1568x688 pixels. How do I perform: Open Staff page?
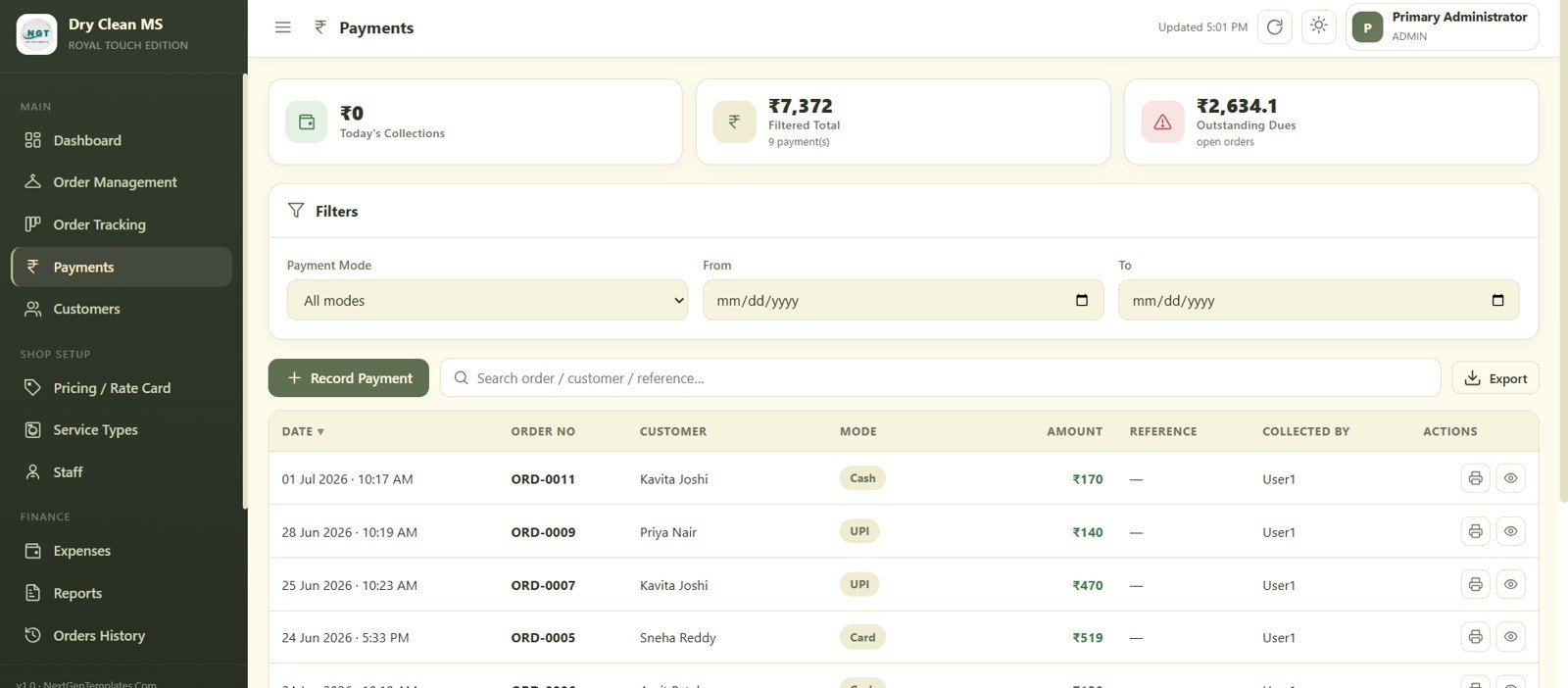pyautogui.click(x=122, y=471)
